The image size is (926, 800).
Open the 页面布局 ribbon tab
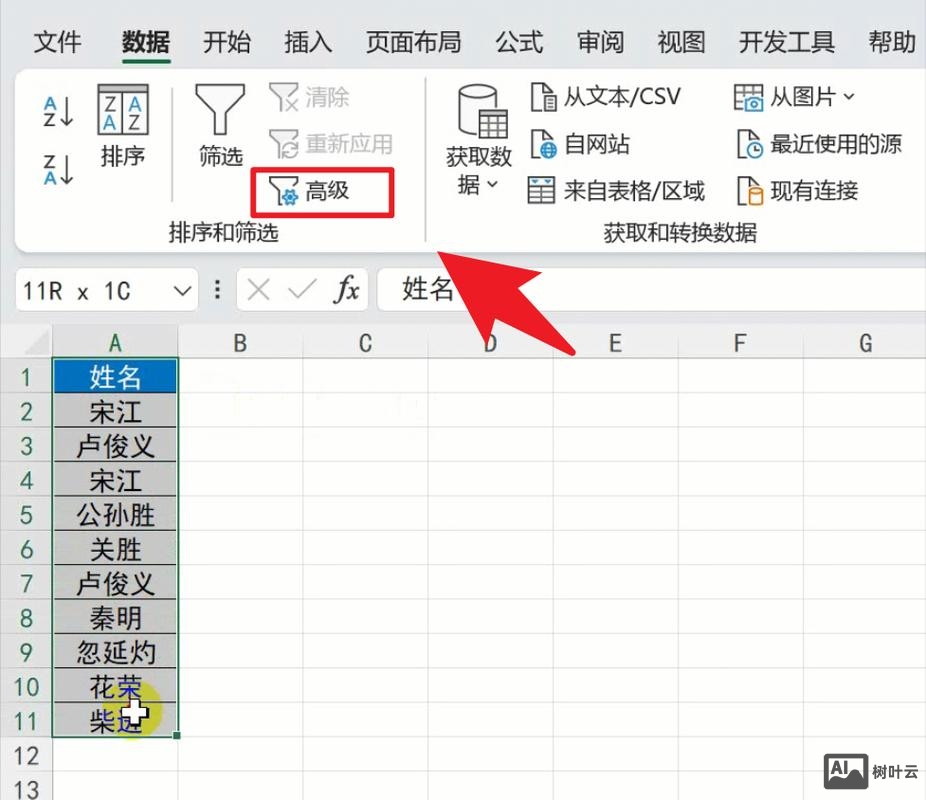pyautogui.click(x=414, y=42)
